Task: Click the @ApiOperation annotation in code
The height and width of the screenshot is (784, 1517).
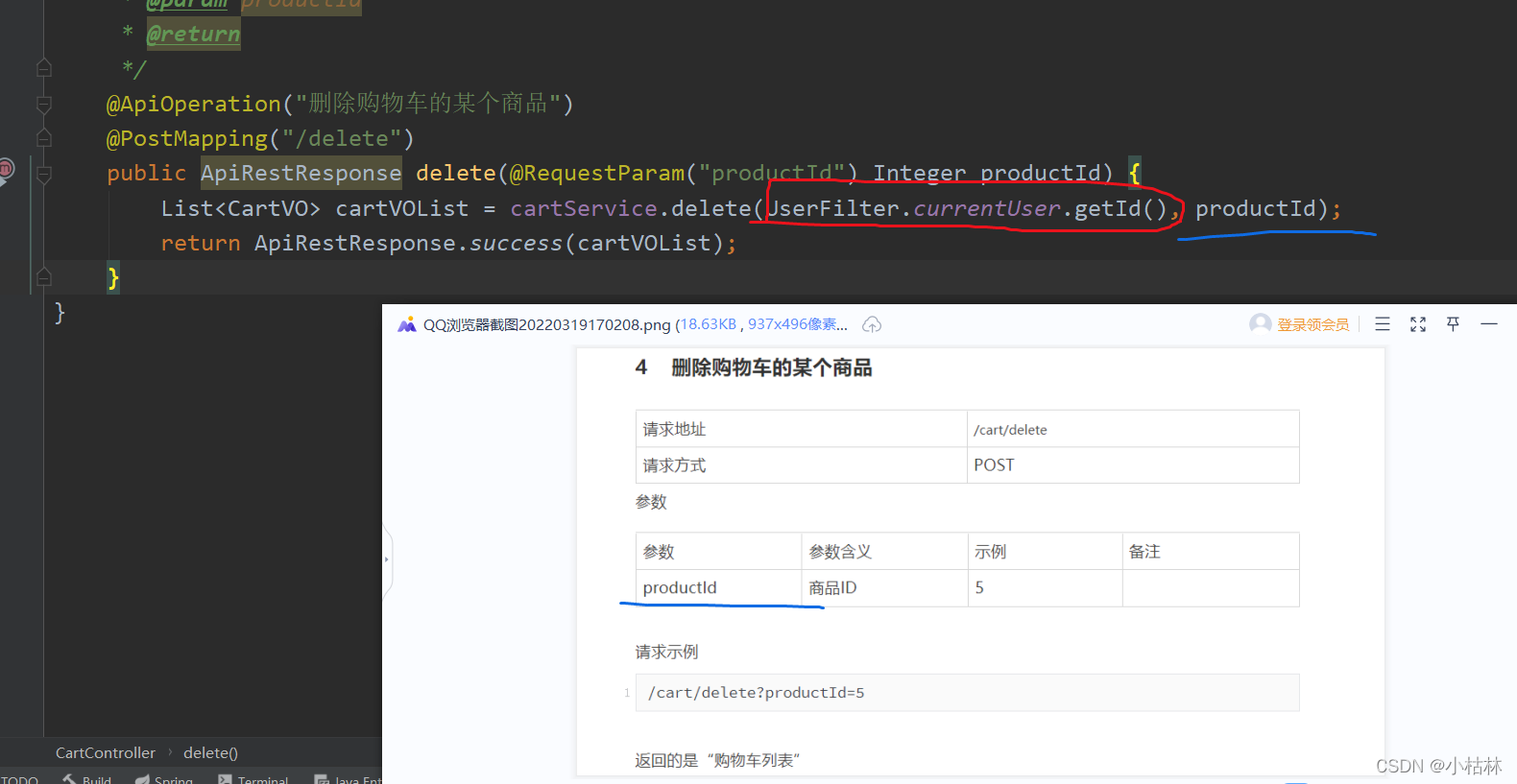Action: (x=193, y=103)
